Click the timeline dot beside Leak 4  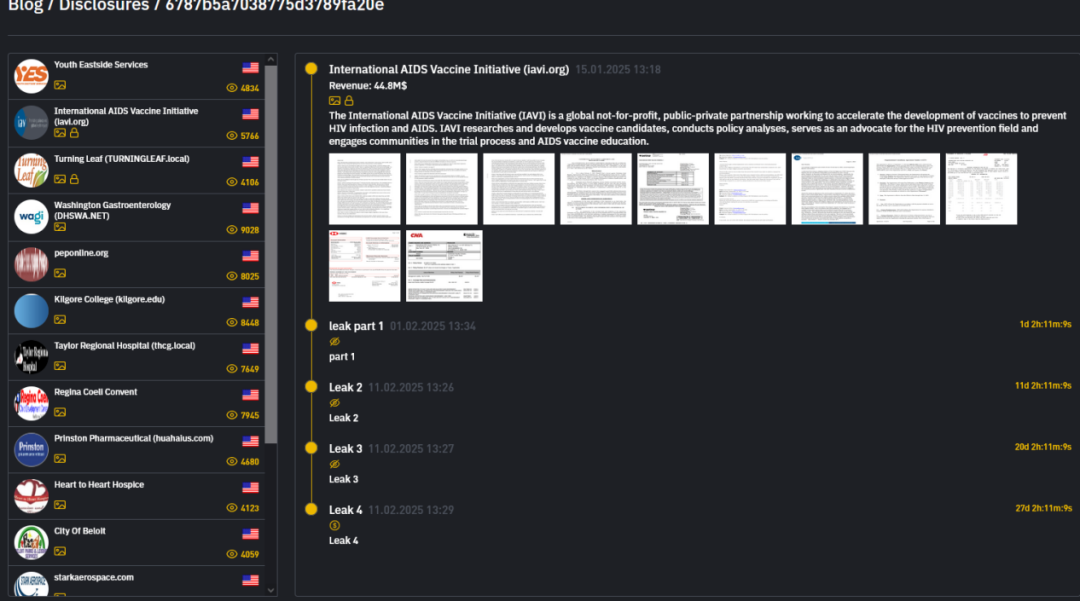(311, 509)
